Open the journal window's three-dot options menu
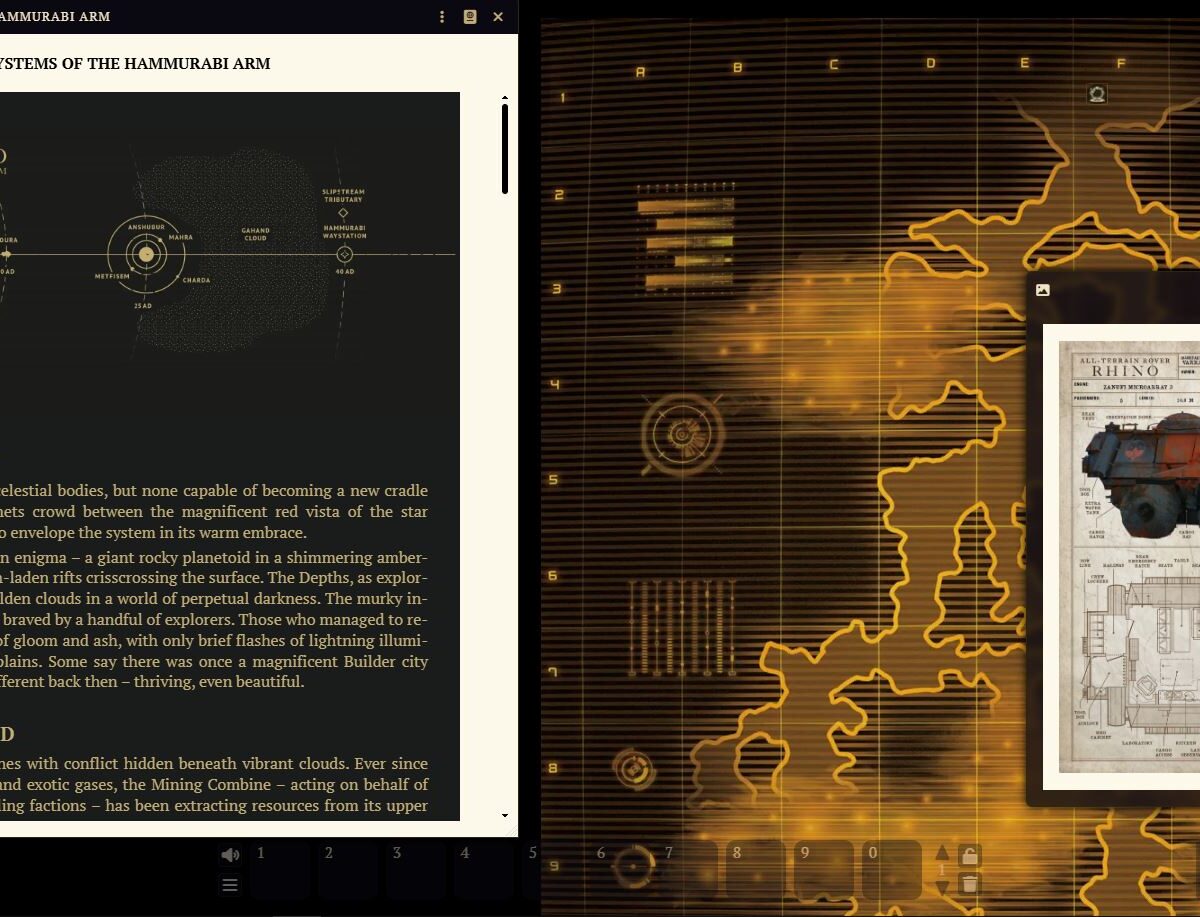This screenshot has height=917, width=1200. (x=443, y=17)
